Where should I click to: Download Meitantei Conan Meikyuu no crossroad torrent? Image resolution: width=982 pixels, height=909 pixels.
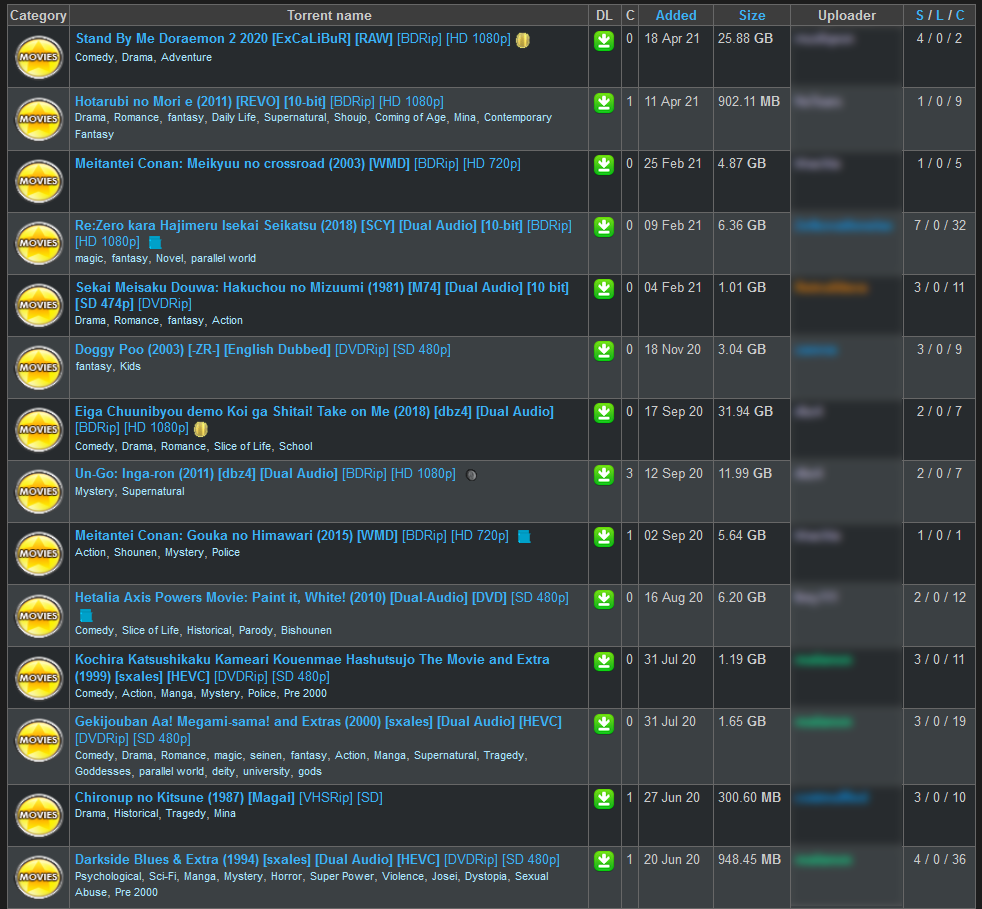tap(604, 165)
